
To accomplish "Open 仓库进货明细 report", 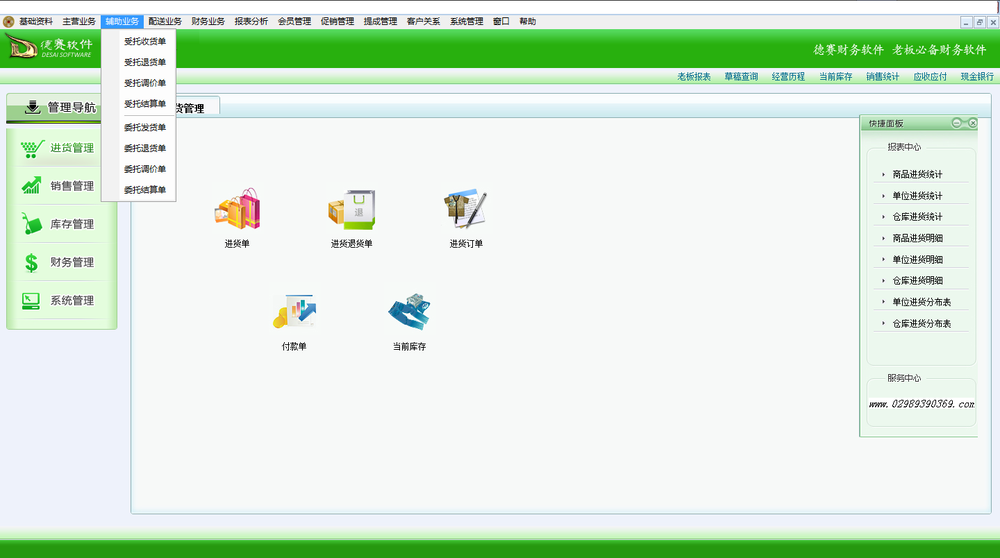I will click(x=917, y=281).
